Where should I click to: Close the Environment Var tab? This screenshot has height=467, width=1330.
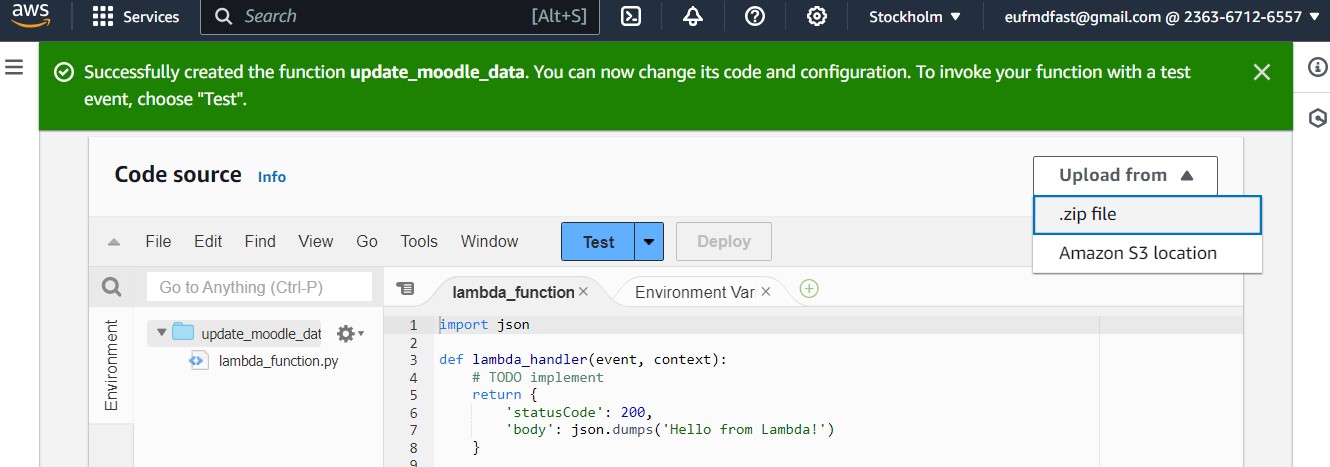[x=766, y=292]
